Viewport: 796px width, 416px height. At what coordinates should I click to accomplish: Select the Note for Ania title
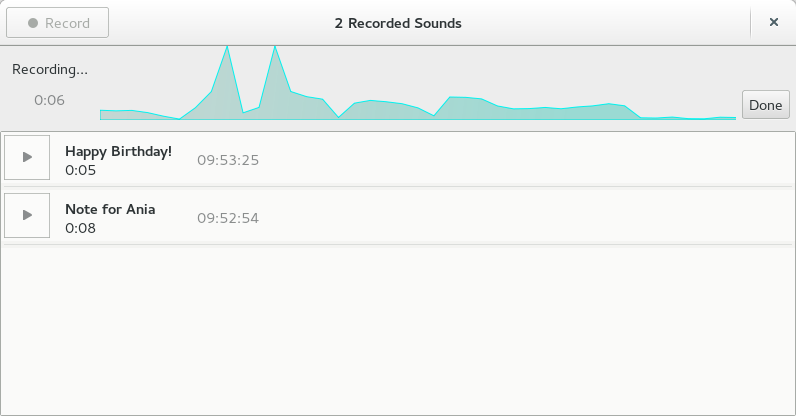(110, 209)
